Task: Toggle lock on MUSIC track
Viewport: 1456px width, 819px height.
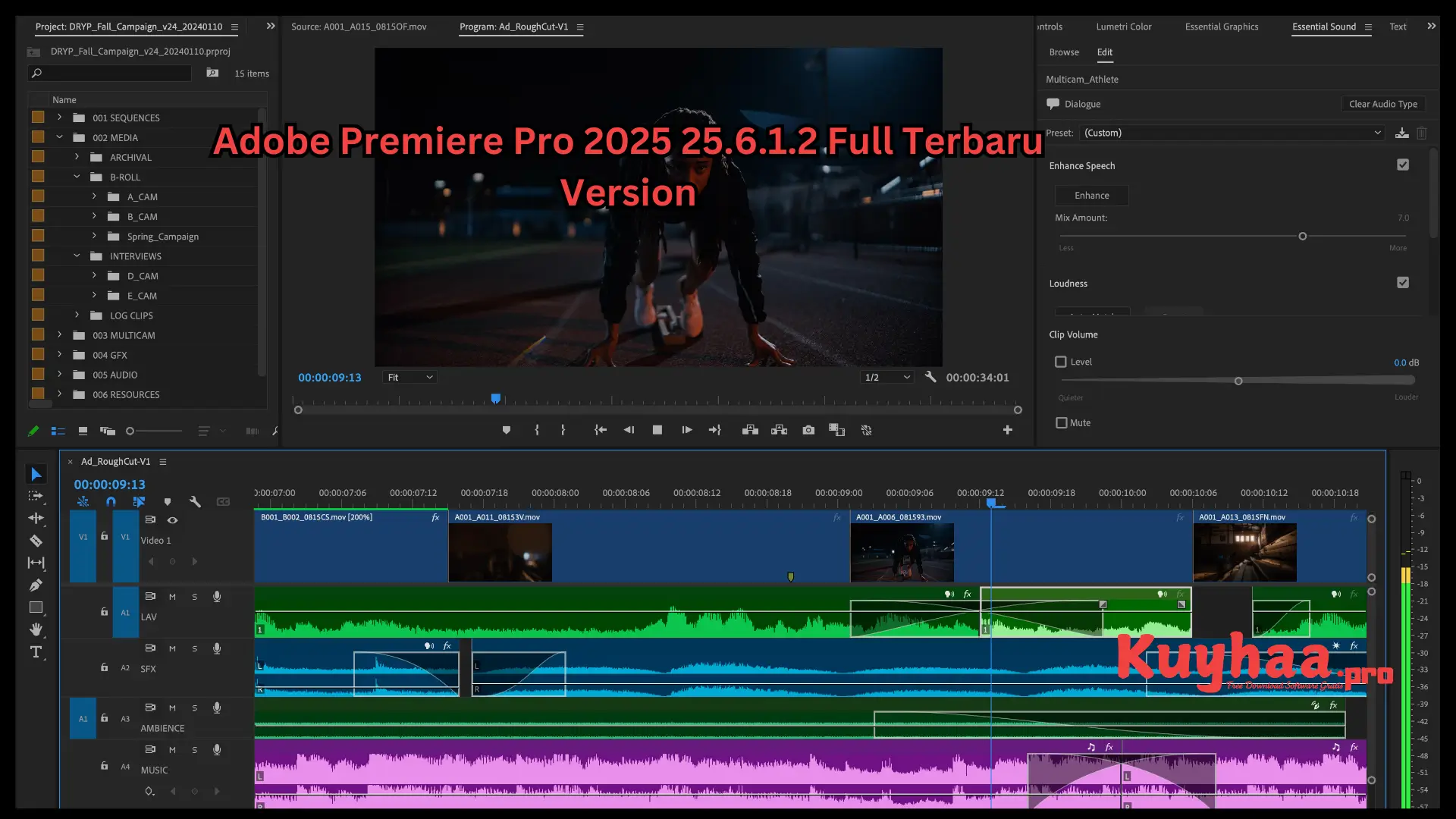Action: click(104, 766)
